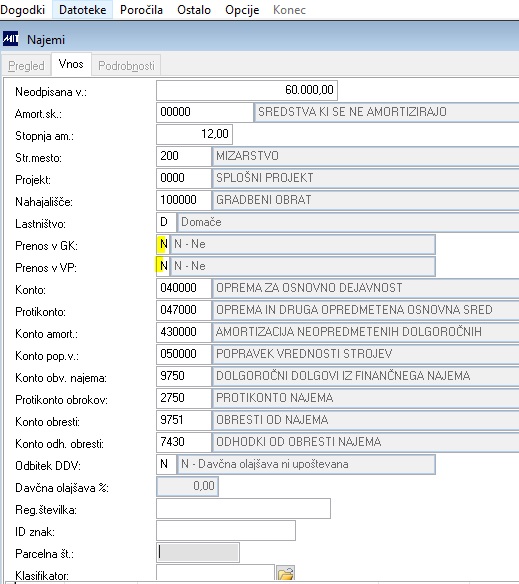Click the Stopnja am. rate field
The image size is (519, 584).
tap(194, 134)
